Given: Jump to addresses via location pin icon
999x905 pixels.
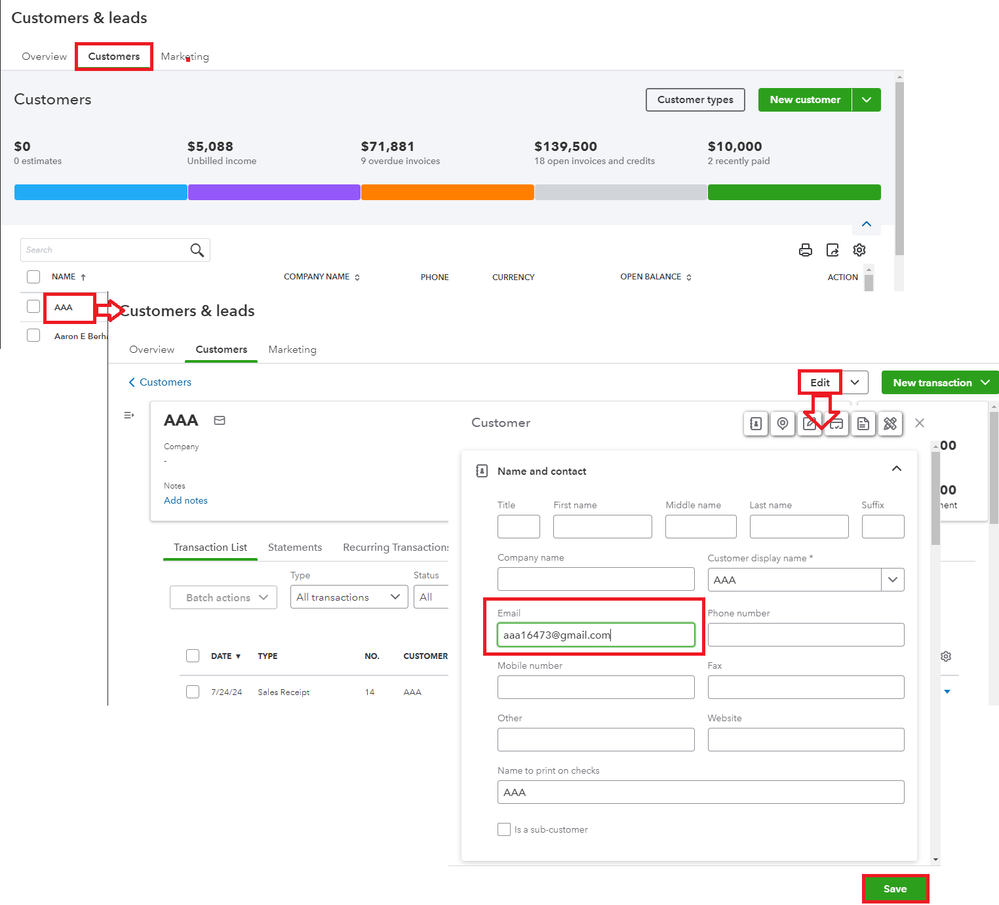Looking at the screenshot, I should [782, 424].
